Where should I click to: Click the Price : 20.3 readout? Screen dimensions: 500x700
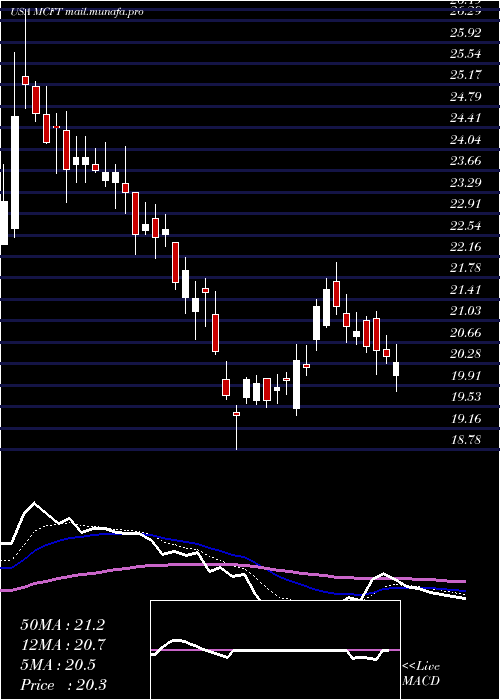[x=63, y=685]
